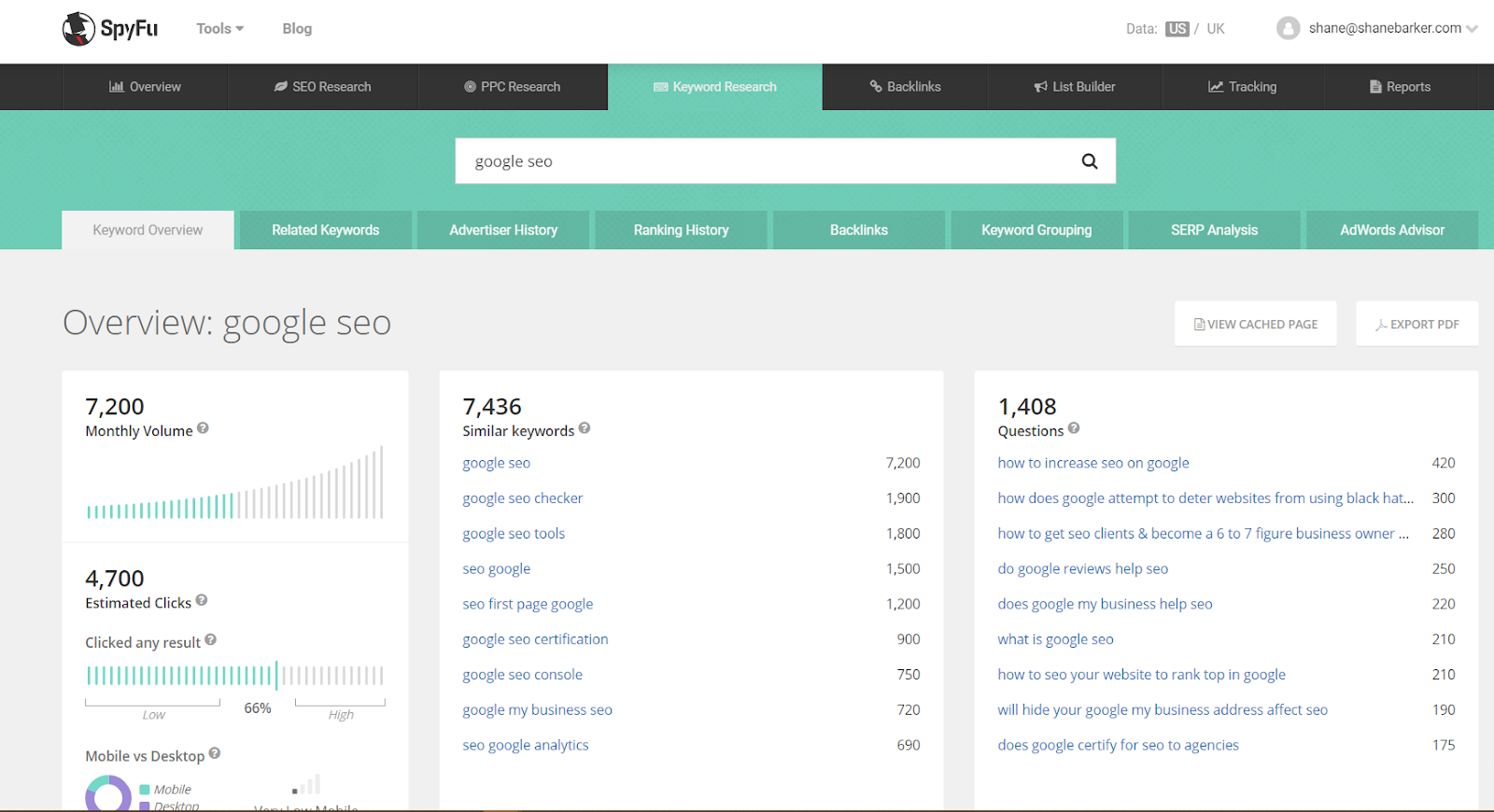Open 'google seo console' link
The width and height of the screenshot is (1494, 812).
point(522,675)
